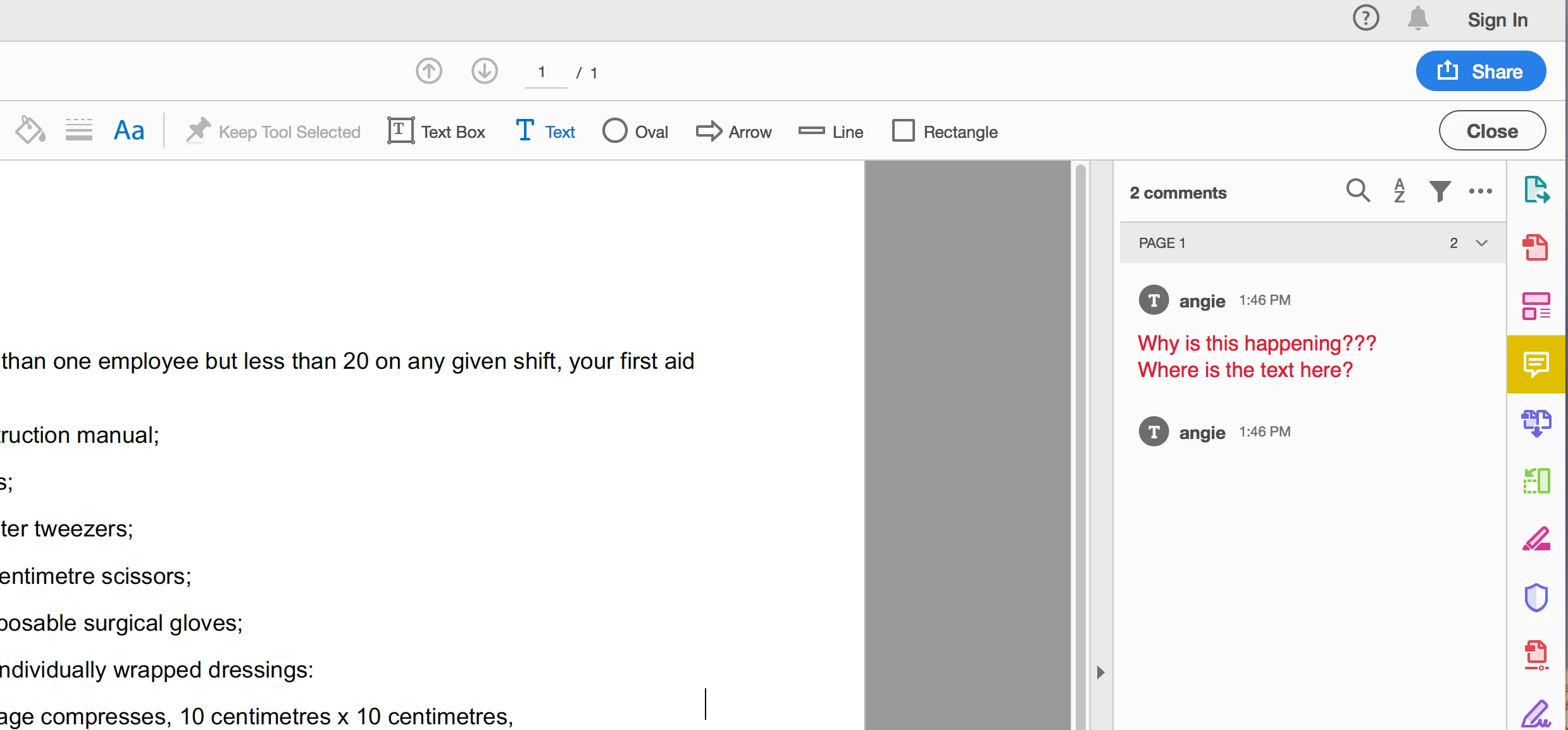
Task: Choose the Oval drawing tool
Action: pos(635,132)
